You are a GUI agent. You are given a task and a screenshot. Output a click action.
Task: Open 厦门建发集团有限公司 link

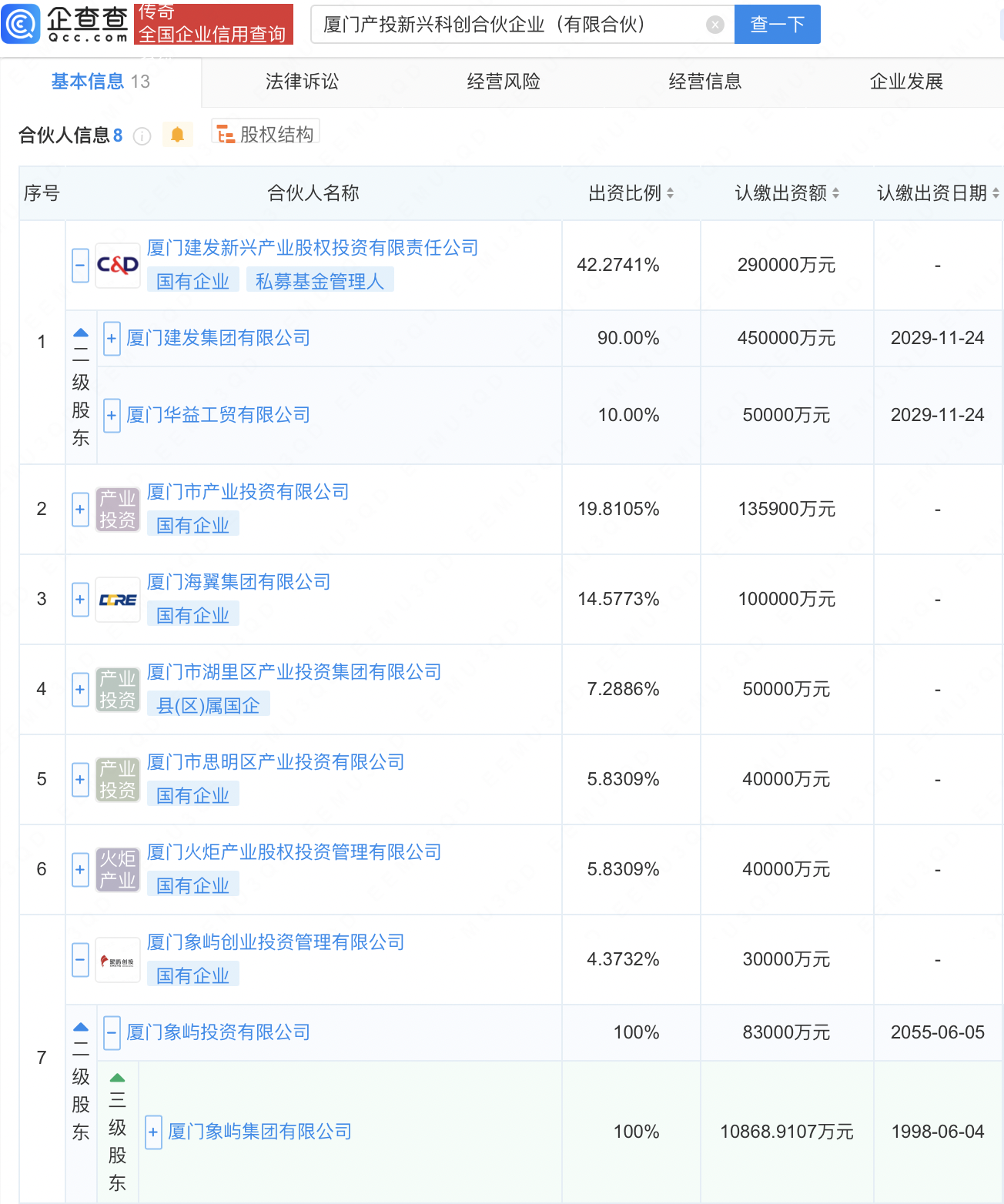pyautogui.click(x=218, y=338)
